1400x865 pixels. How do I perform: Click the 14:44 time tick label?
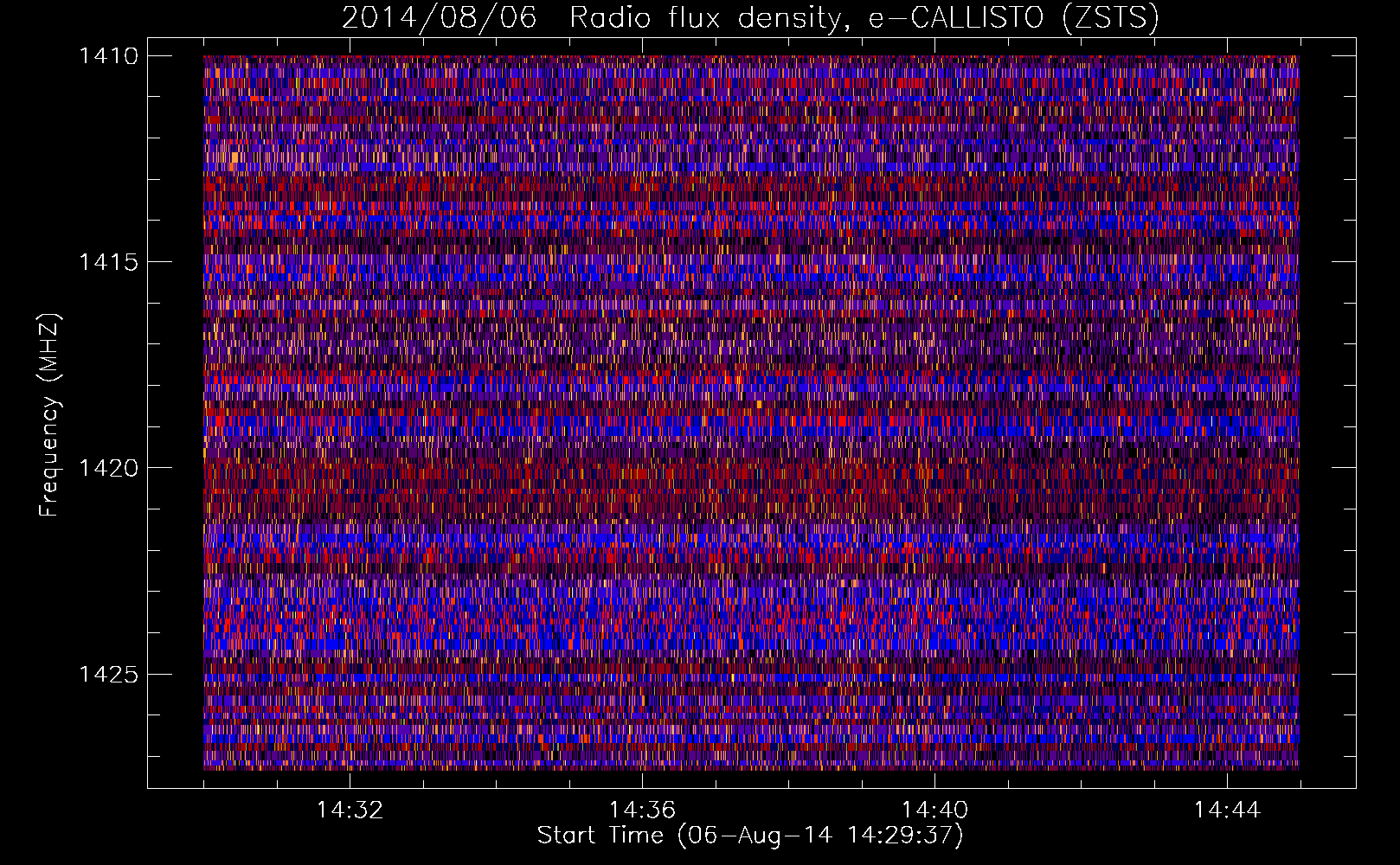(1227, 811)
